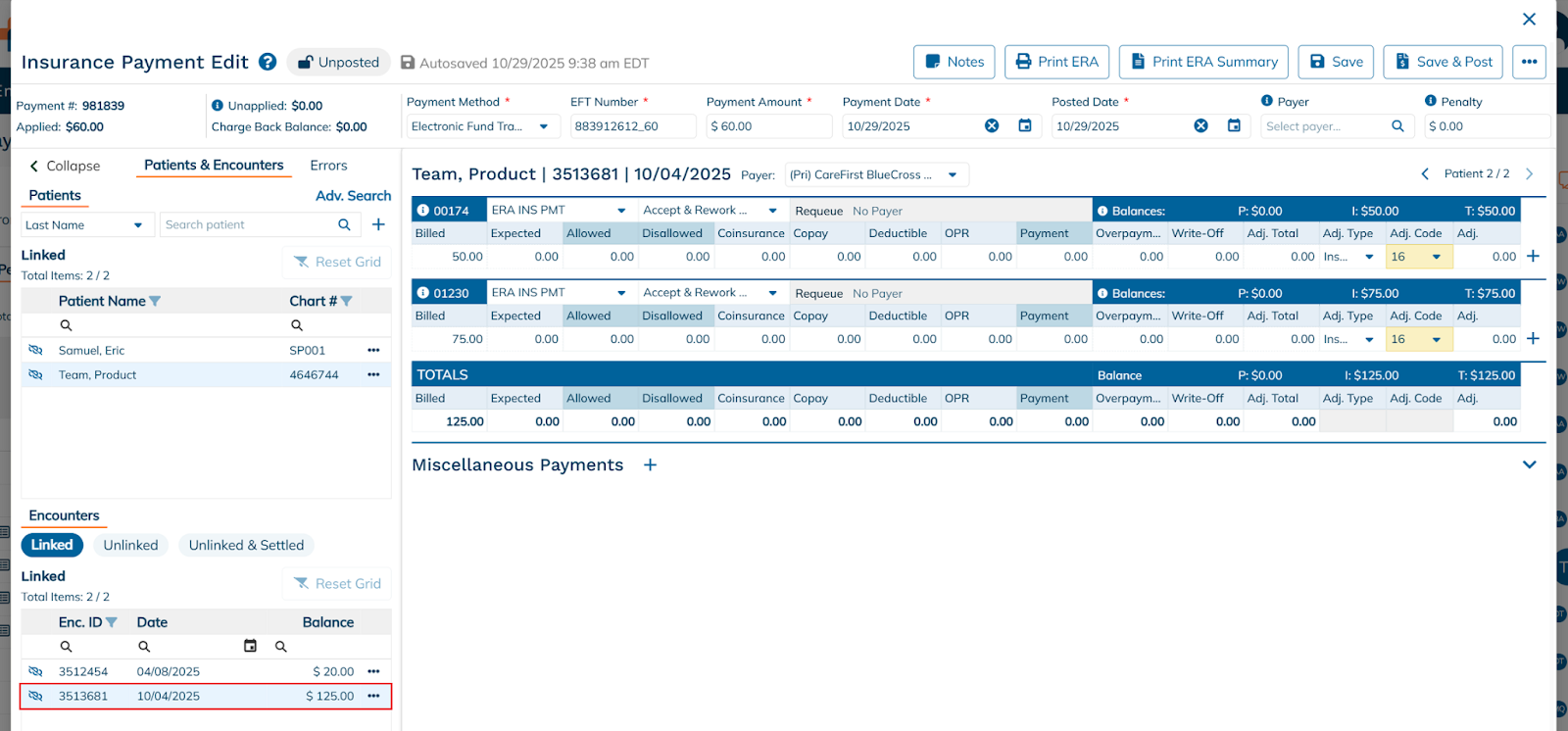
Task: Click the payer search magnifier icon
Action: (x=1397, y=125)
